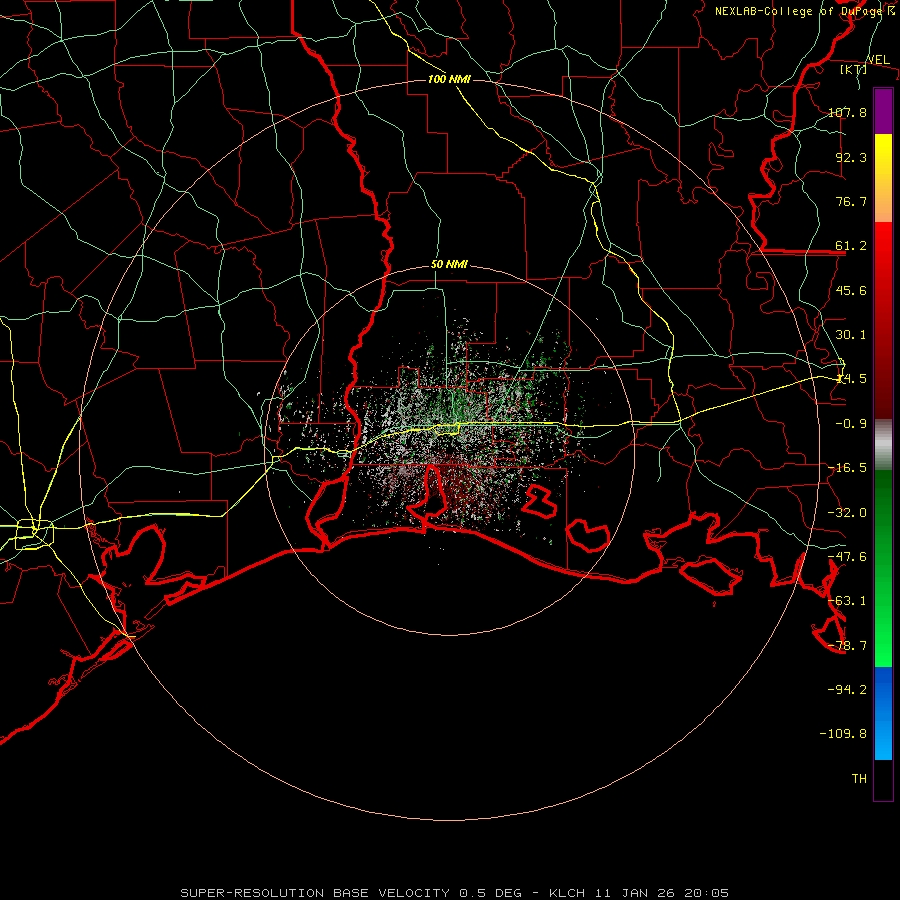
Task: Click the bright green color bar segment
Action: [x=883, y=569]
